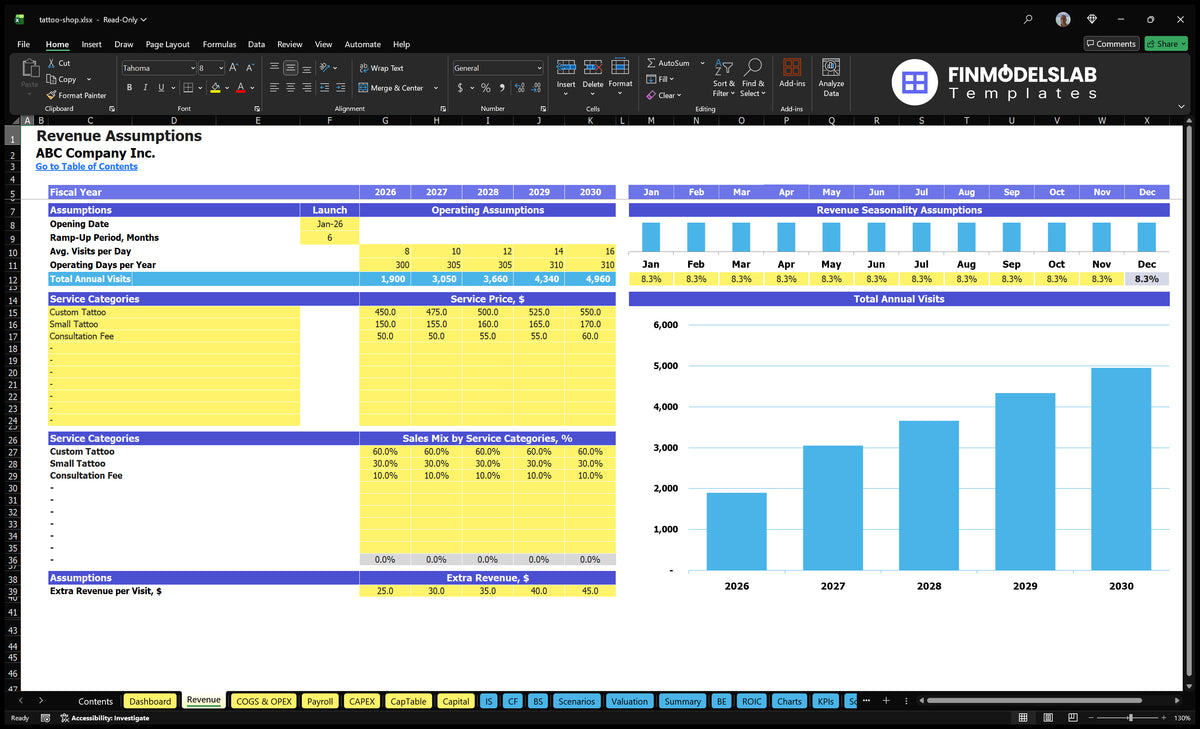Viewport: 1200px width, 729px height.
Task: Click the user profile avatar
Action: [1062, 19]
